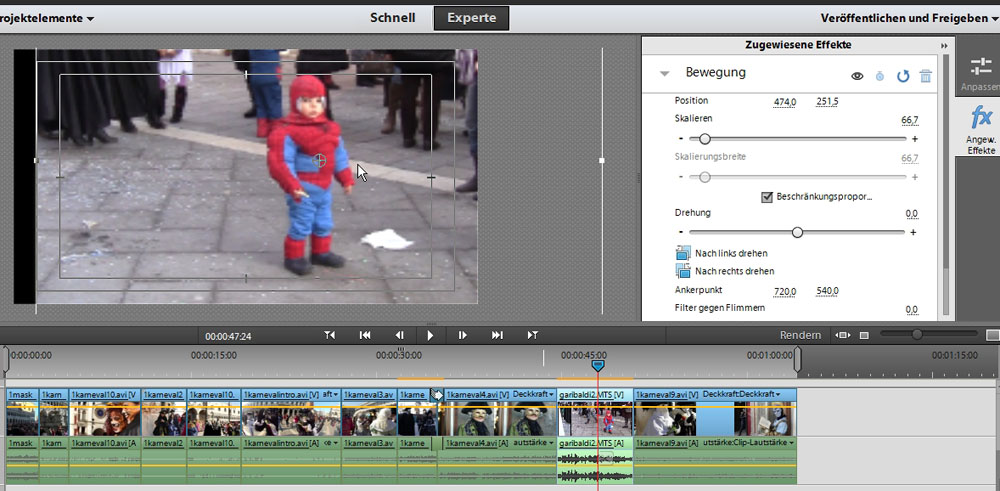
Task: Open the Veröffentlichen und Freigeben dropdown
Action: click(x=909, y=18)
